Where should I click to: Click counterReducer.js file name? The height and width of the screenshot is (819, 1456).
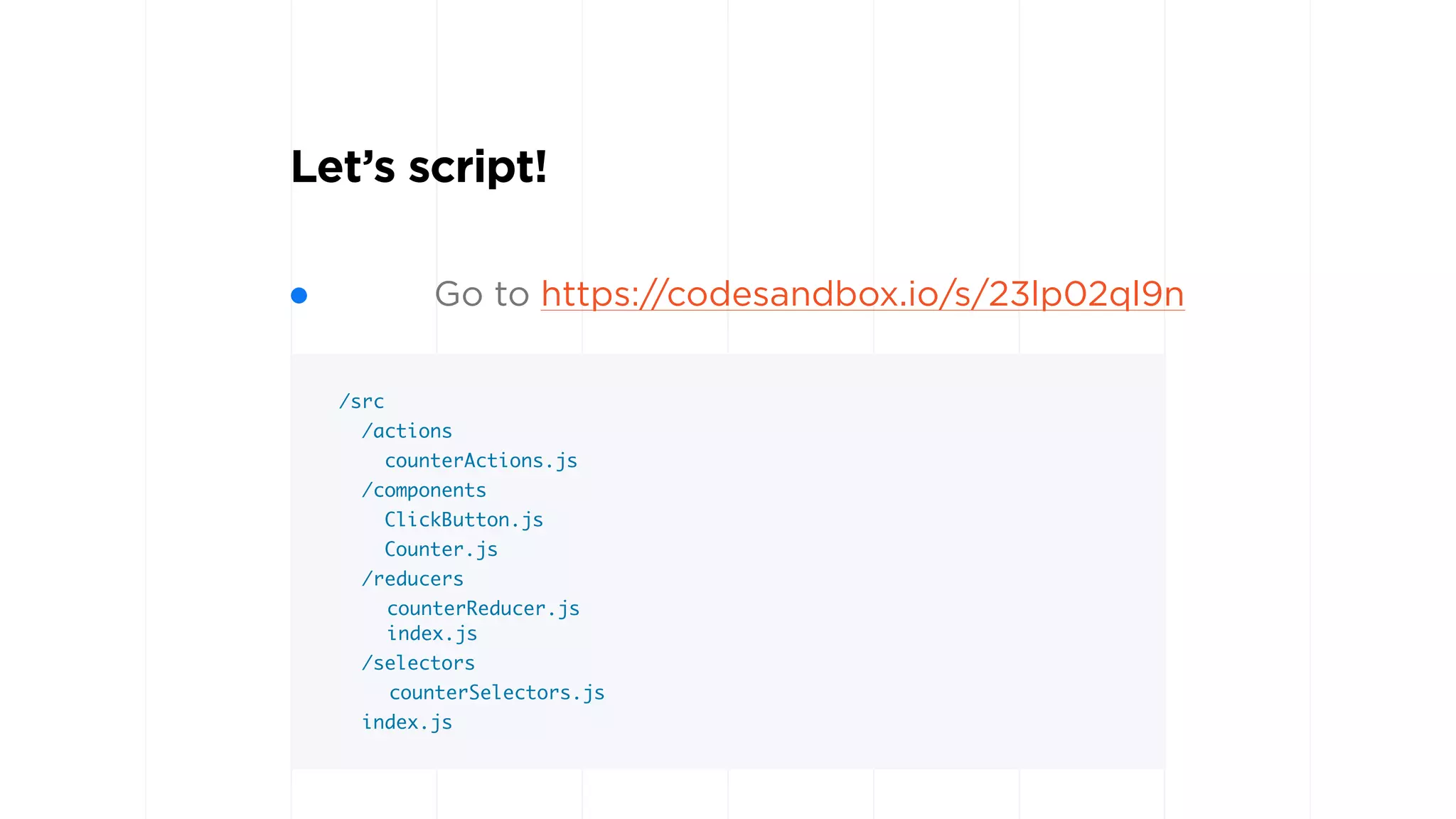483,609
